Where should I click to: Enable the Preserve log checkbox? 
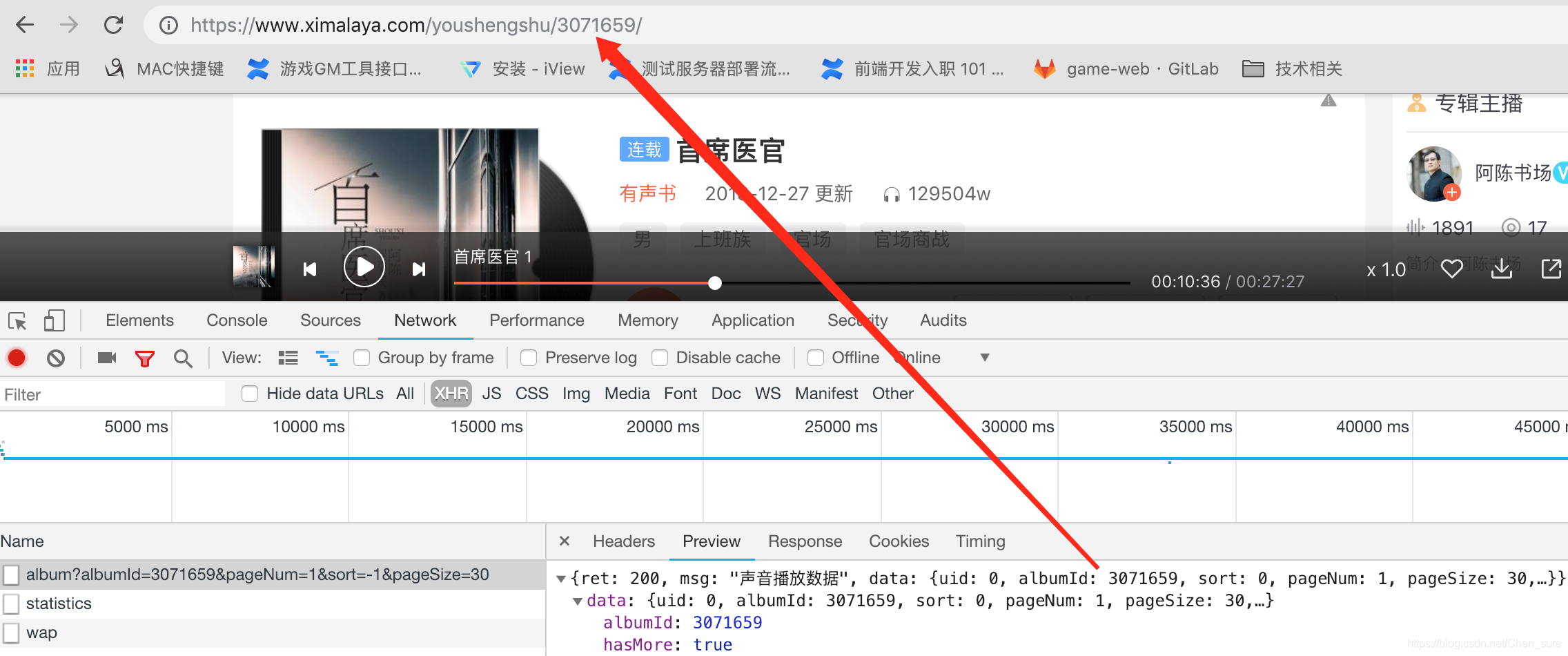[x=529, y=358]
